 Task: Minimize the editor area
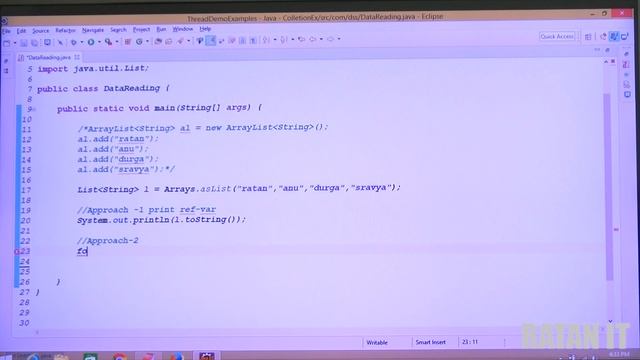point(597,50)
